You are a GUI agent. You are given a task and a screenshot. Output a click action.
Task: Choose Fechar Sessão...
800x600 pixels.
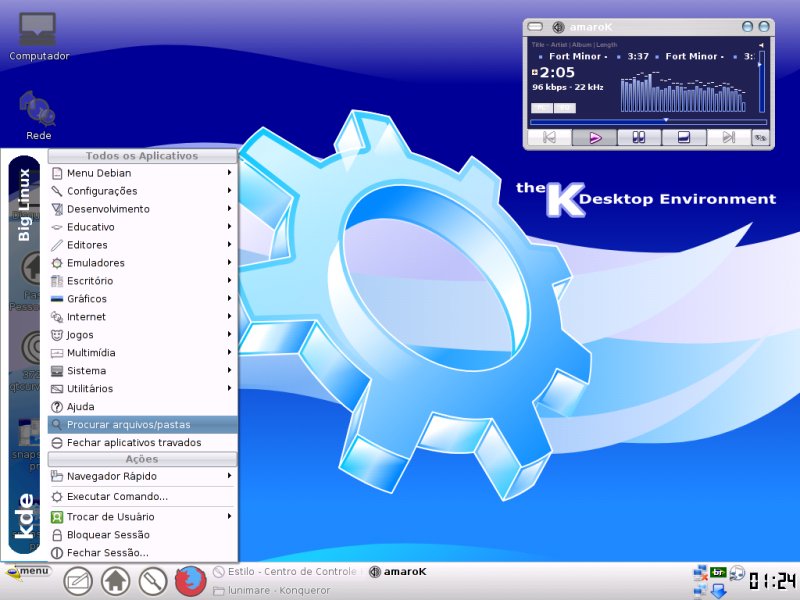(x=142, y=553)
